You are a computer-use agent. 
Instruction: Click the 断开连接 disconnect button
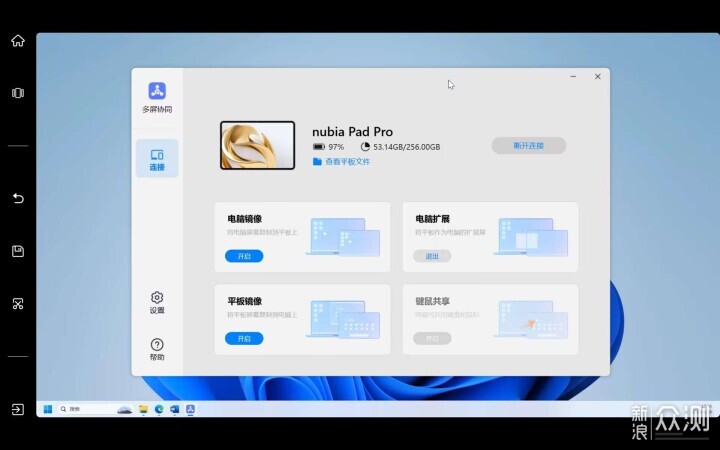coord(529,146)
